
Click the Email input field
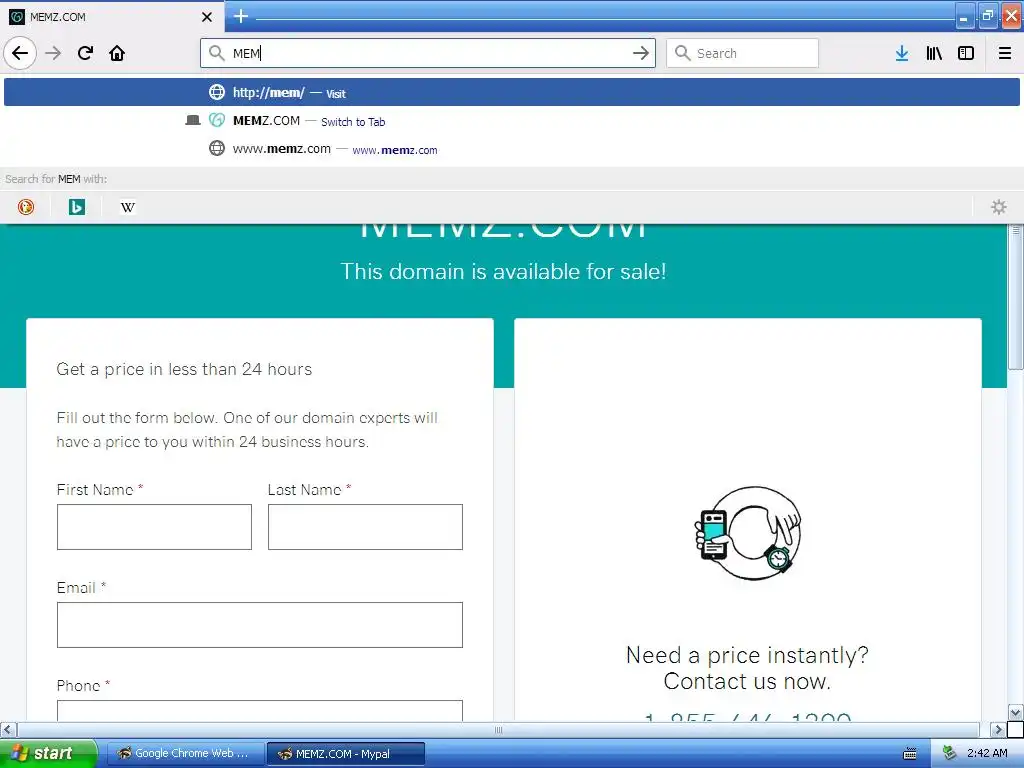[260, 625]
